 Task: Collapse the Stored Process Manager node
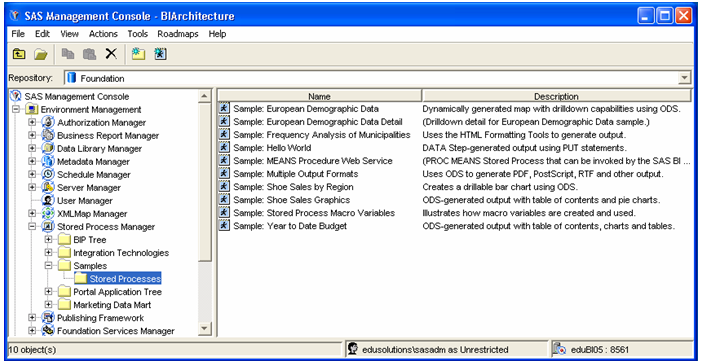click(32, 226)
